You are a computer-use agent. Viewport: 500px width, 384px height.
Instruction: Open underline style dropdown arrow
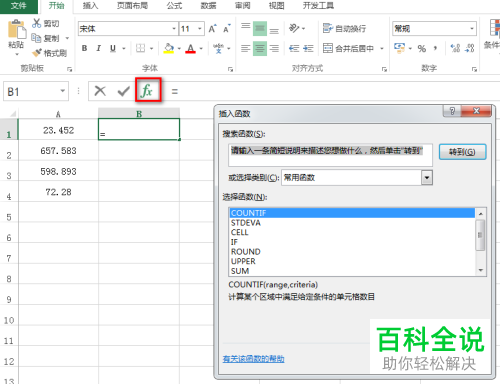[x=124, y=49]
